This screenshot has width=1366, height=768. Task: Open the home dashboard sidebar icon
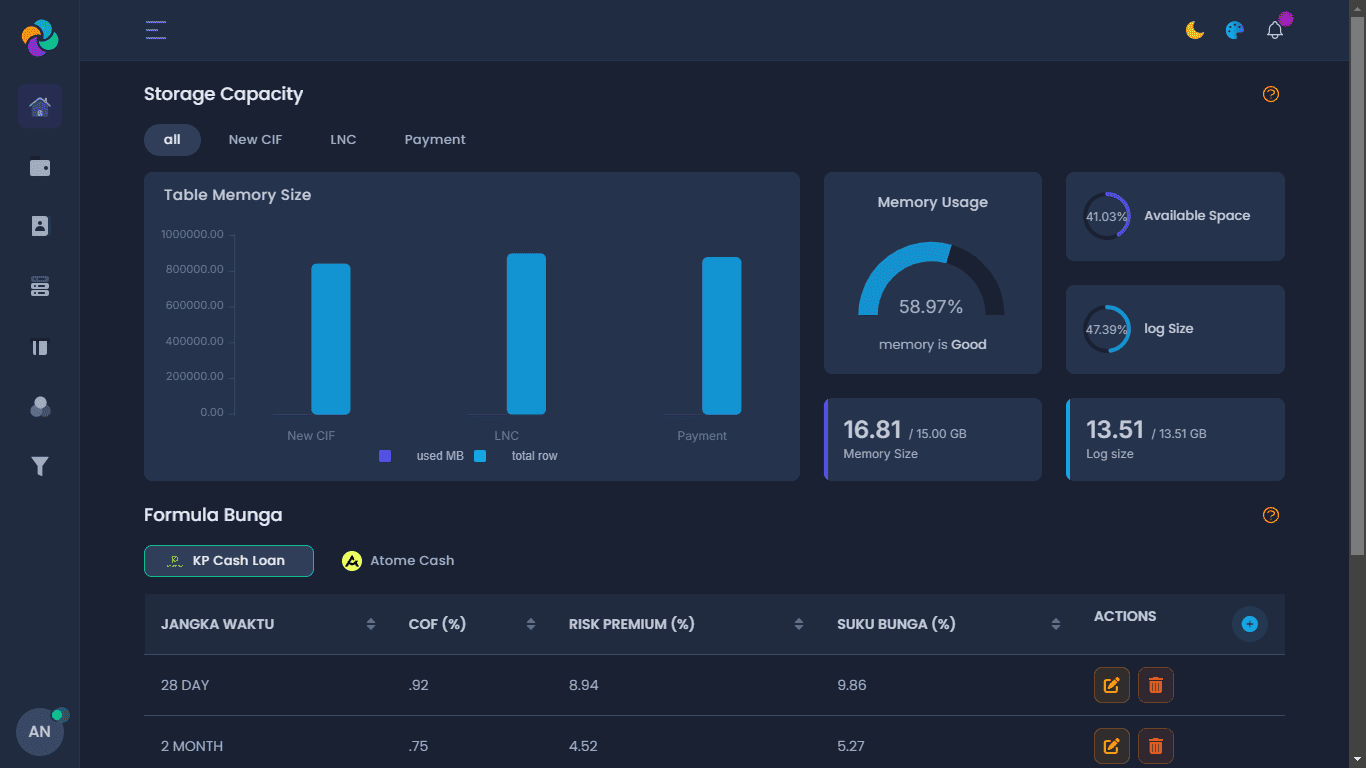click(x=40, y=106)
